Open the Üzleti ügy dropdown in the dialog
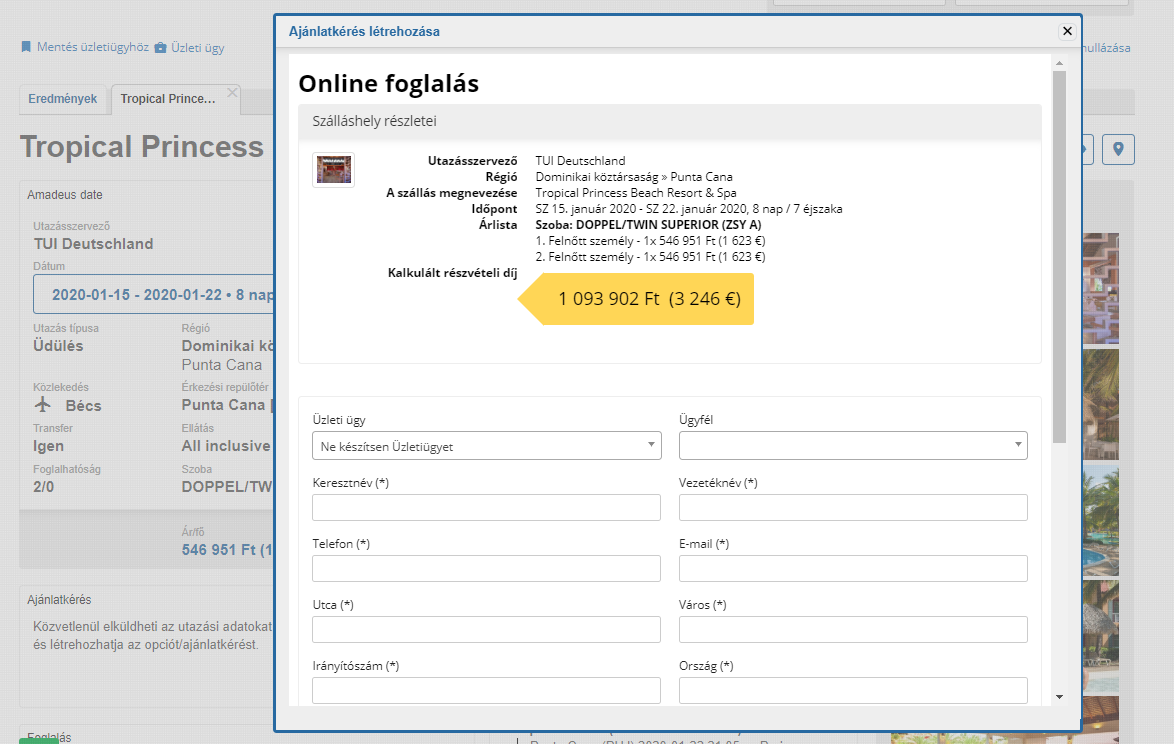Image resolution: width=1174 pixels, height=744 pixels. [487, 445]
